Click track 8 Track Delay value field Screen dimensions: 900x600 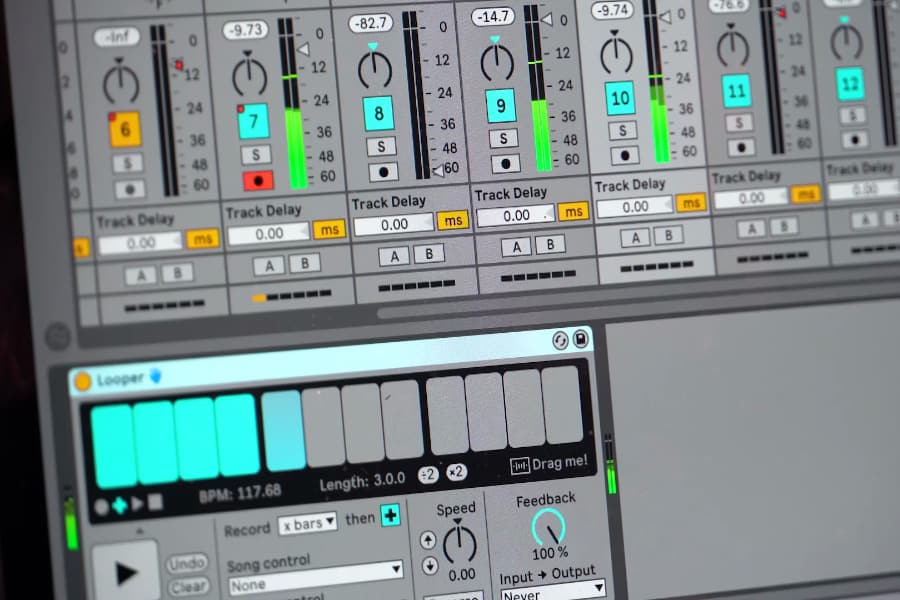(x=394, y=224)
